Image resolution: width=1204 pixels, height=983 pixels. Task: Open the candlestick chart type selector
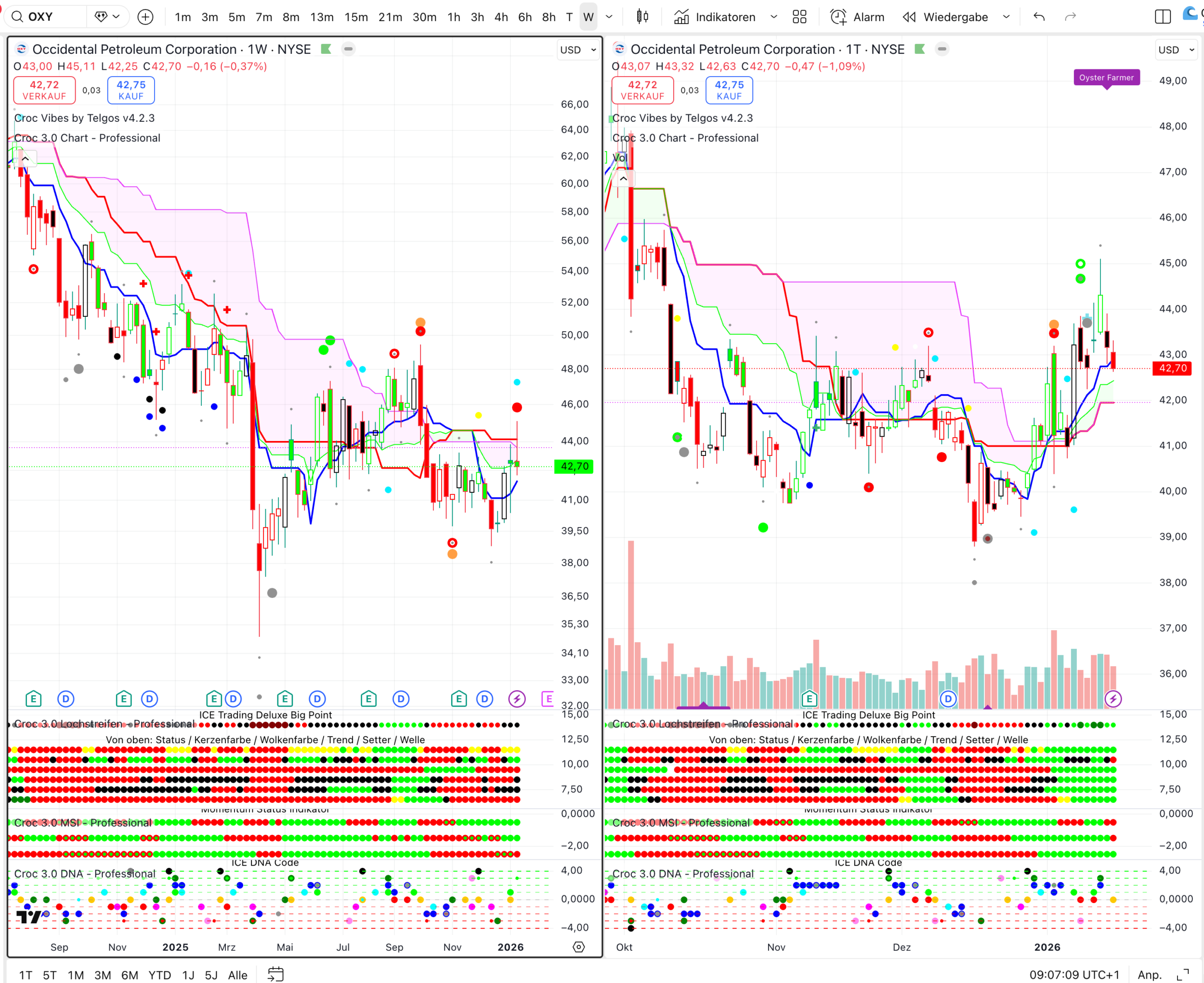tap(642, 17)
